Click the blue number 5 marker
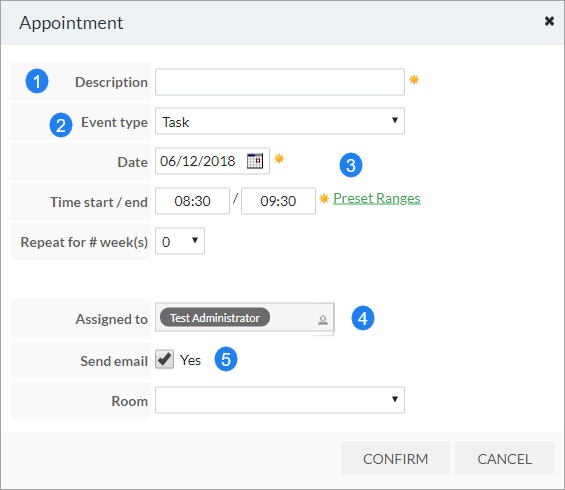Screen dimensions: 565x490 point(226,359)
